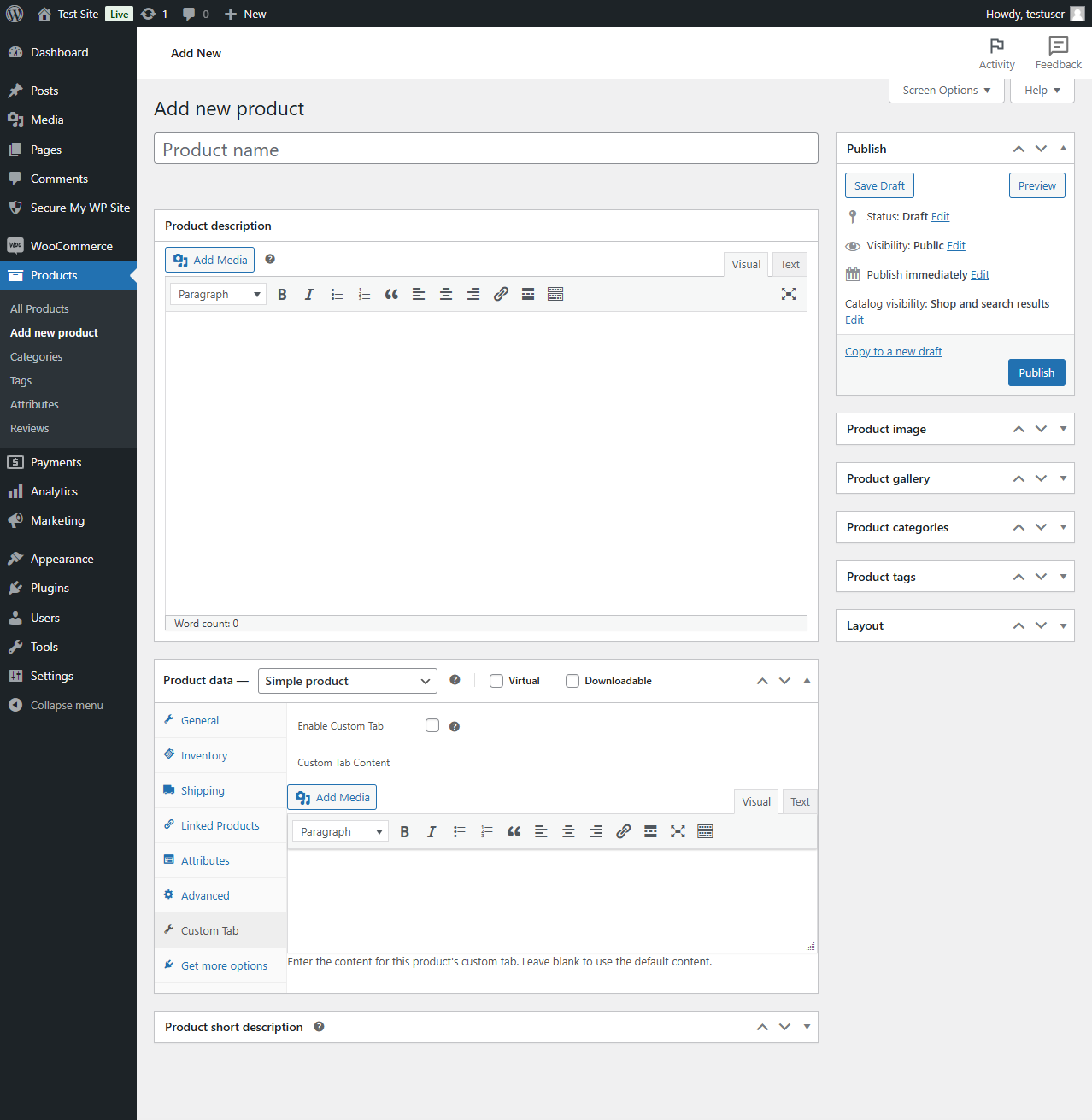Expand the Product tags panel

coord(1063,577)
